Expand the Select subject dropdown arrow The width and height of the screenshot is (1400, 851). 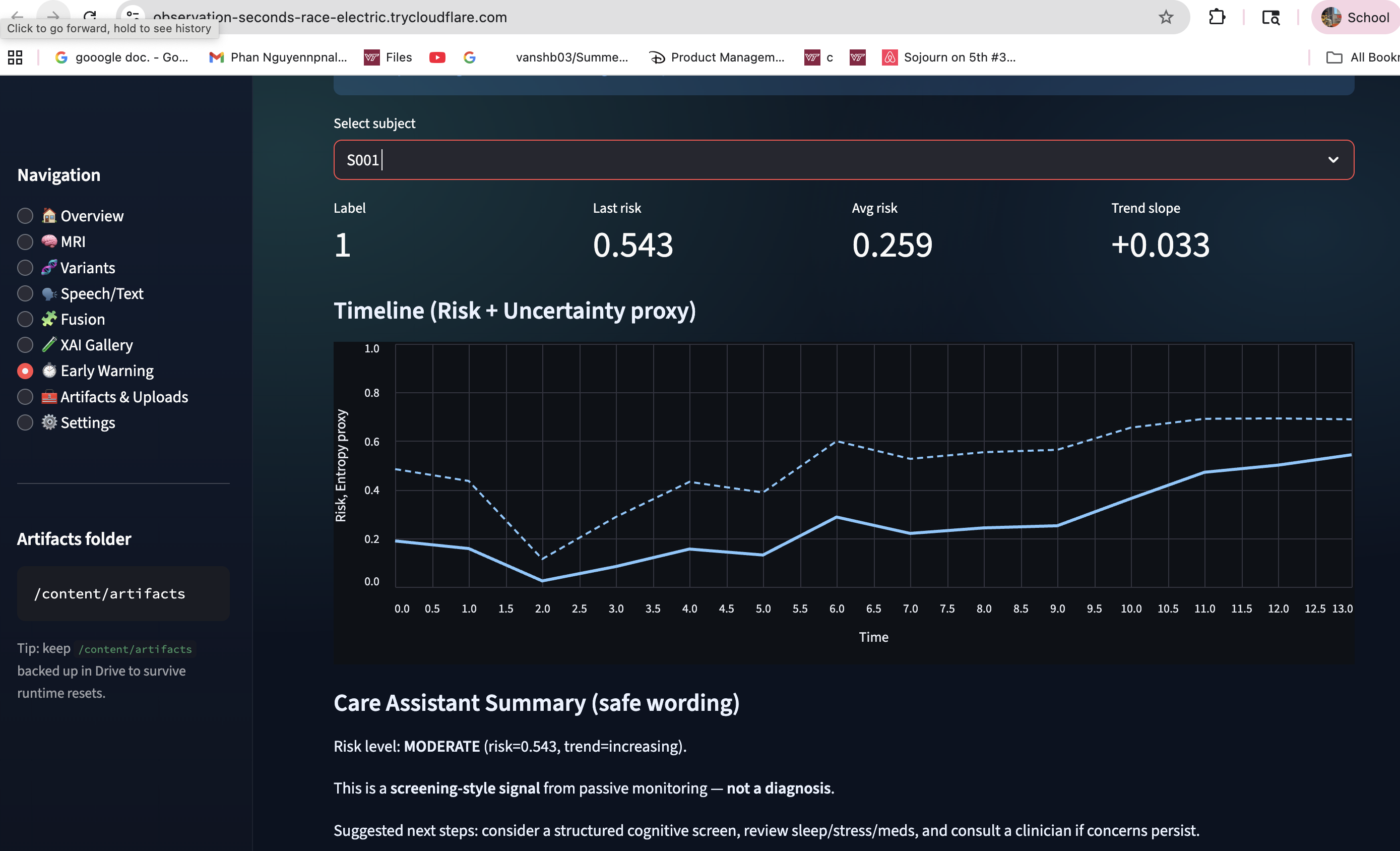[1333, 160]
